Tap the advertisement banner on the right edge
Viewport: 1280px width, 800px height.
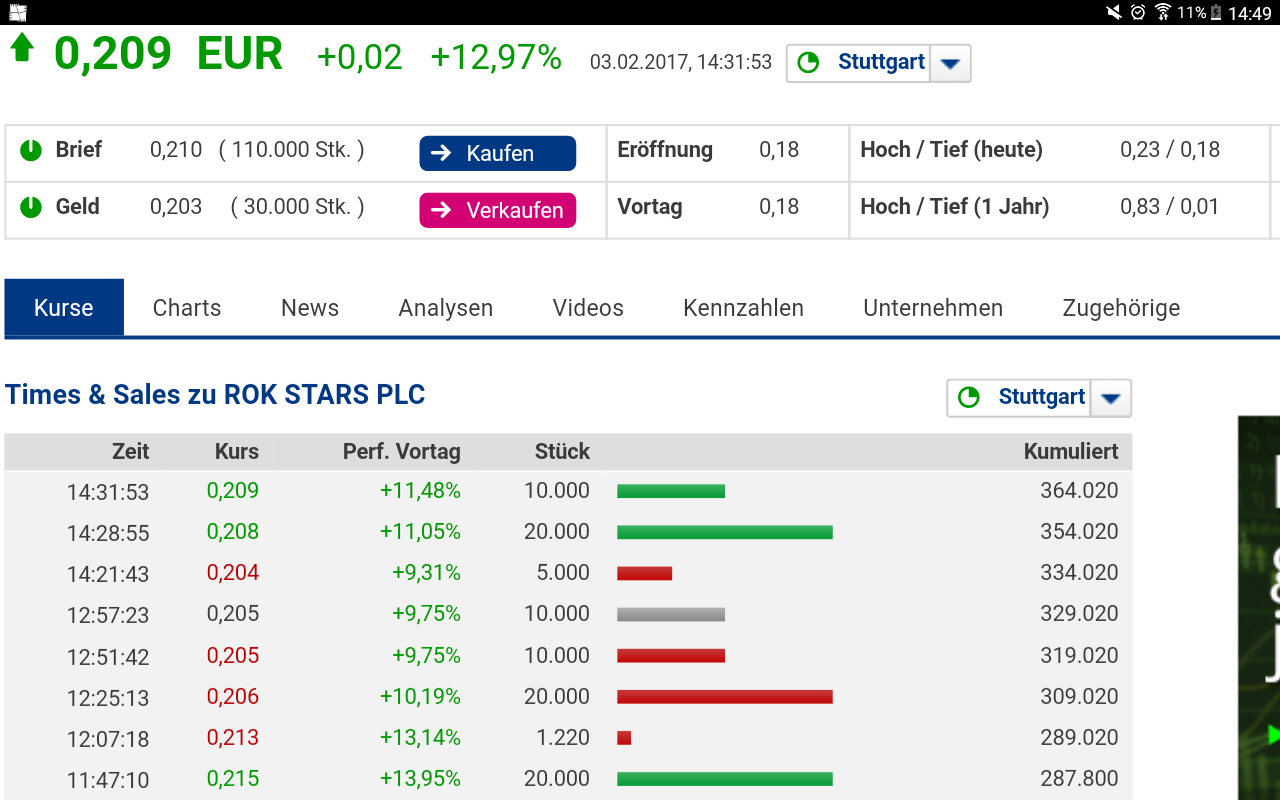tap(1259, 608)
